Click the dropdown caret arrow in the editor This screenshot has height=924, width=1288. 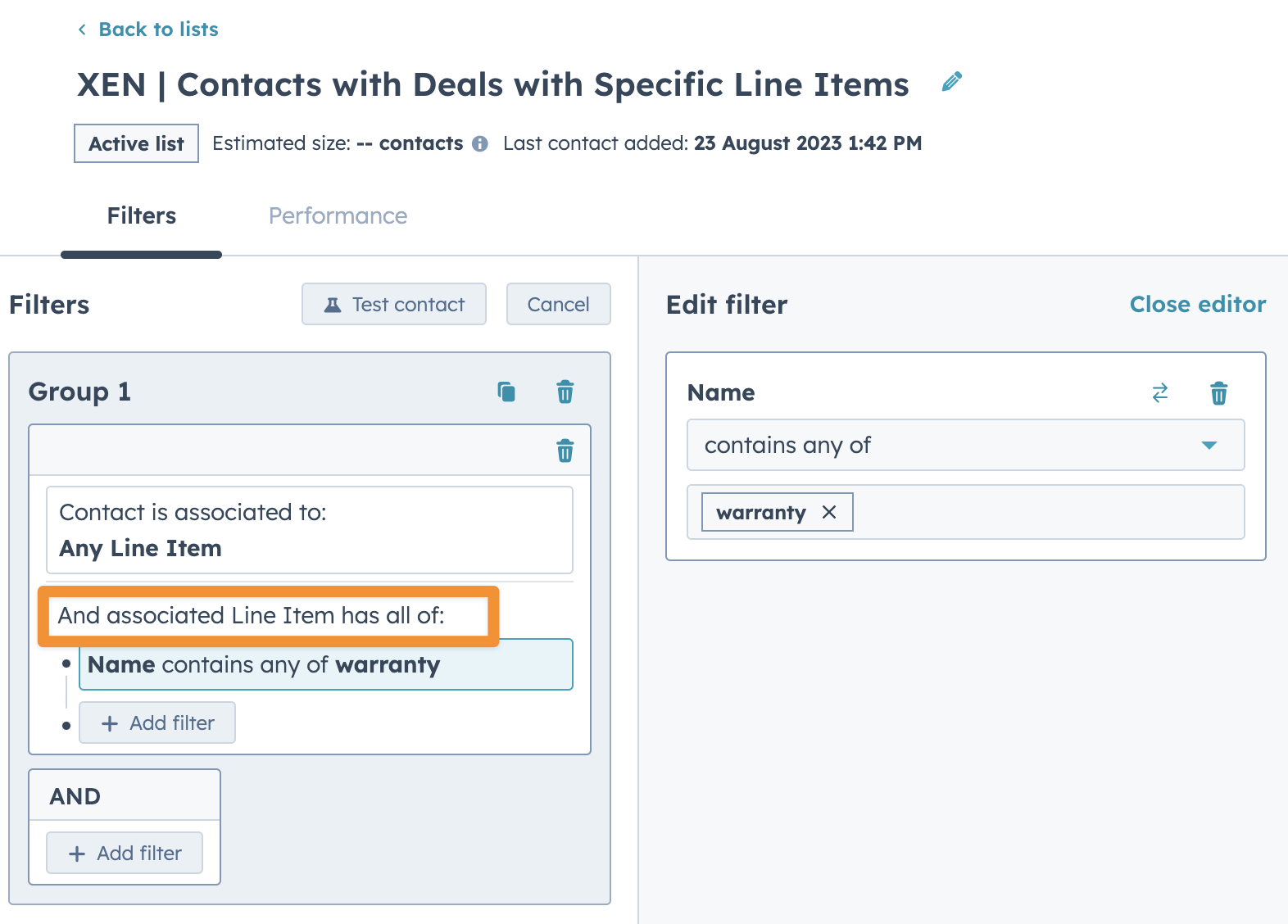pyautogui.click(x=1209, y=445)
